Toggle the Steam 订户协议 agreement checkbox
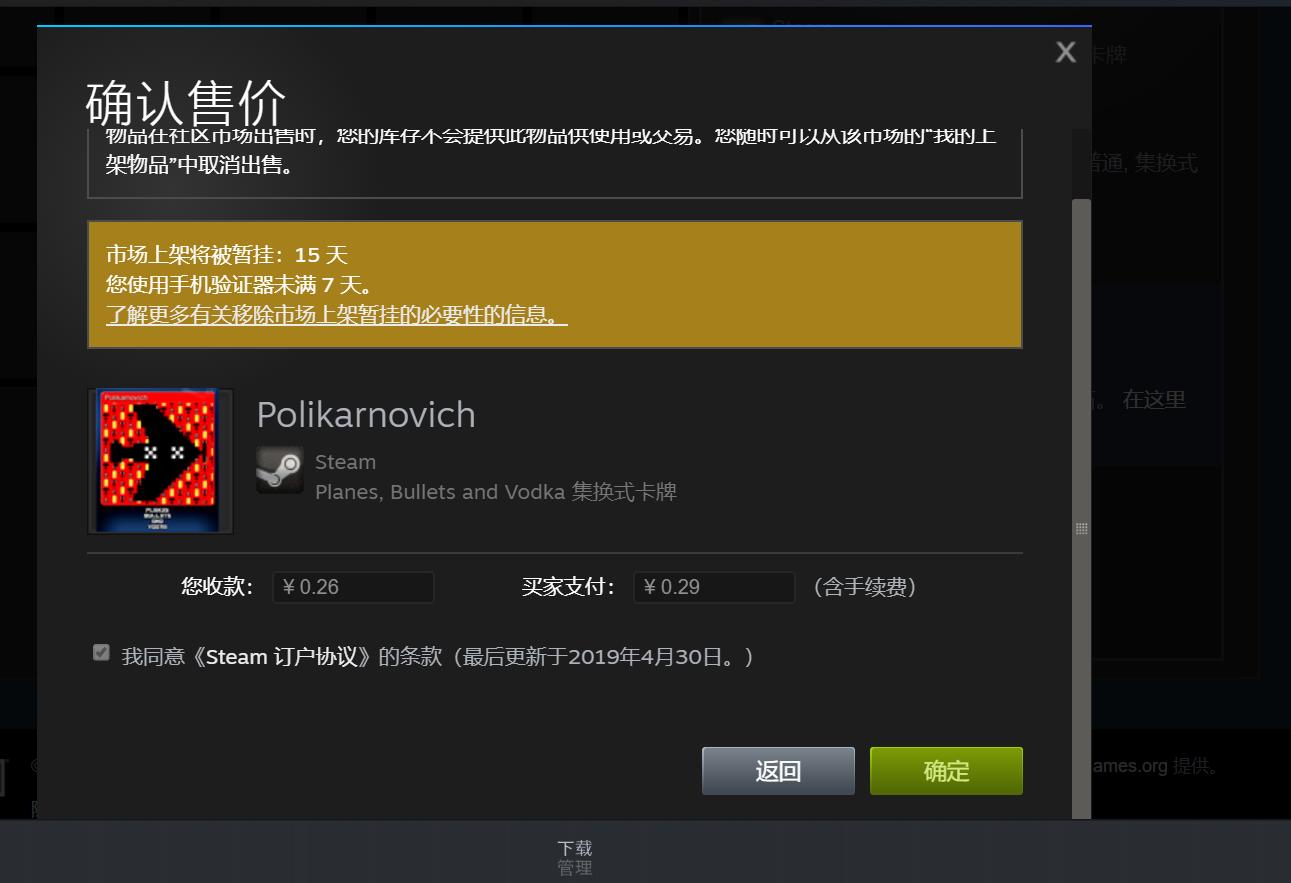 pos(101,652)
